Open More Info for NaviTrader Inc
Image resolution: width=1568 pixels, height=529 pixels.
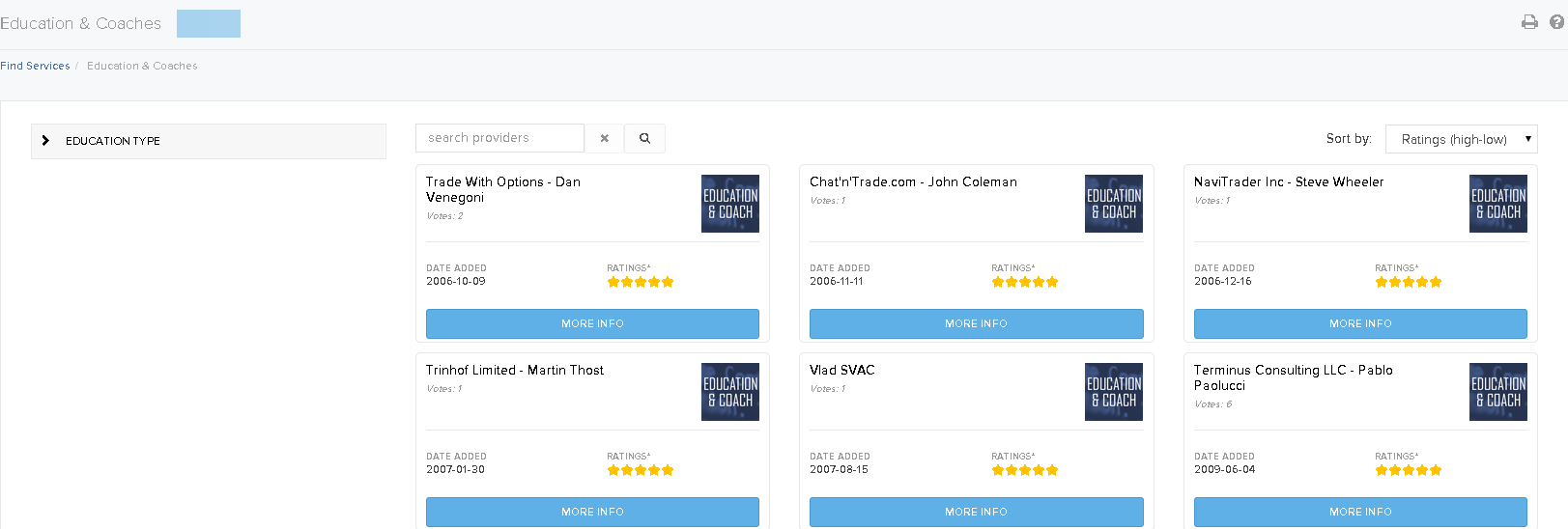pos(1360,323)
